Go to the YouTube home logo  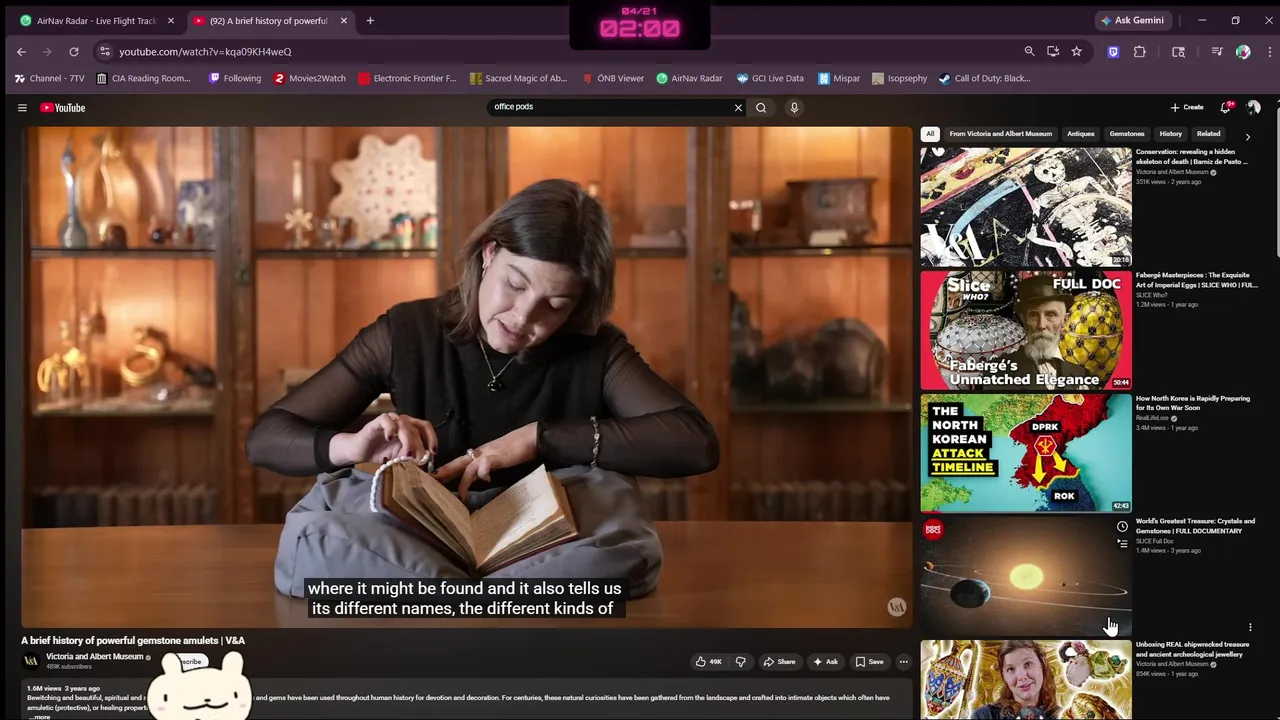click(x=63, y=108)
